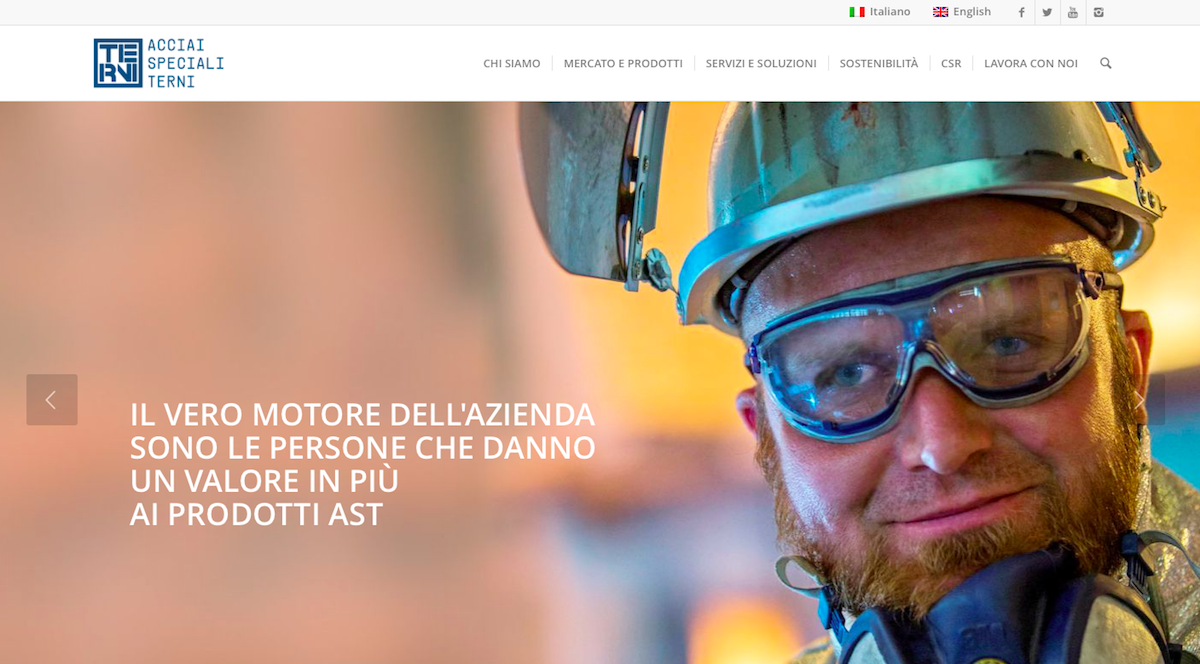Go to previous slide arrow

pyautogui.click(x=52, y=400)
